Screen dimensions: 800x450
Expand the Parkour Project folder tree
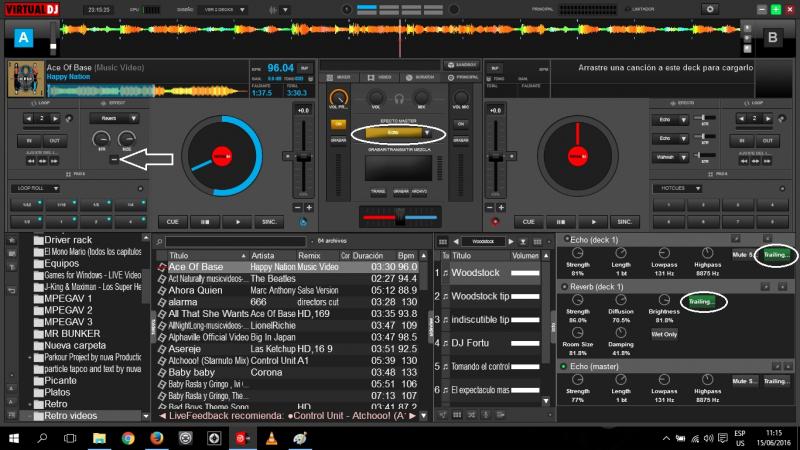30,357
